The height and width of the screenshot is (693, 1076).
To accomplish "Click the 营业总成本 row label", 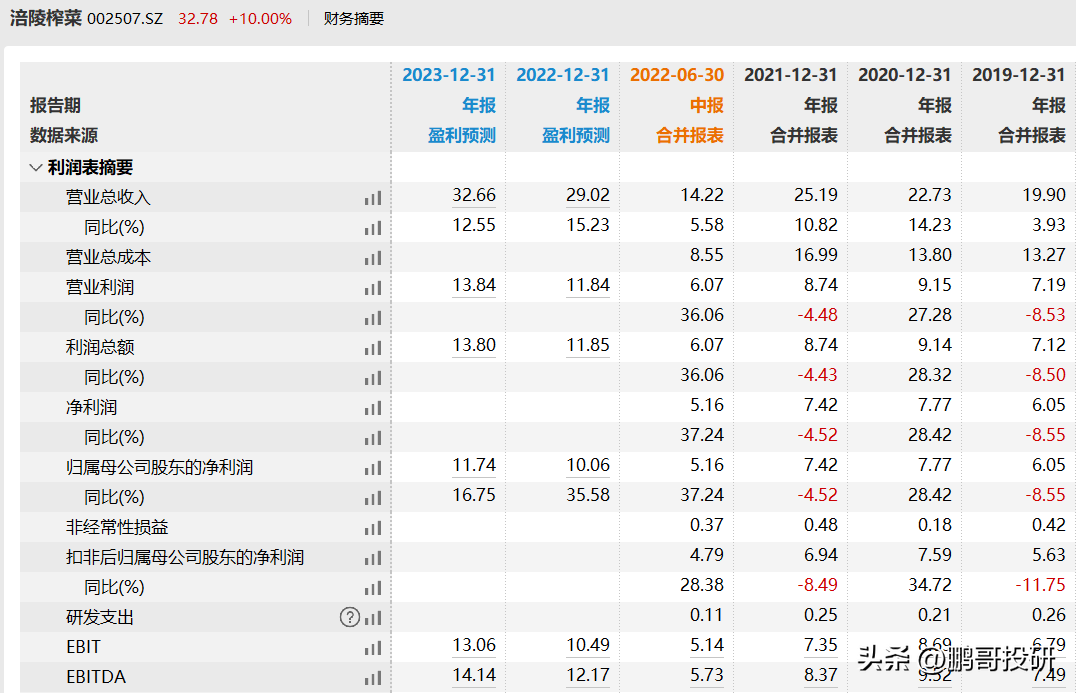I will click(x=108, y=257).
